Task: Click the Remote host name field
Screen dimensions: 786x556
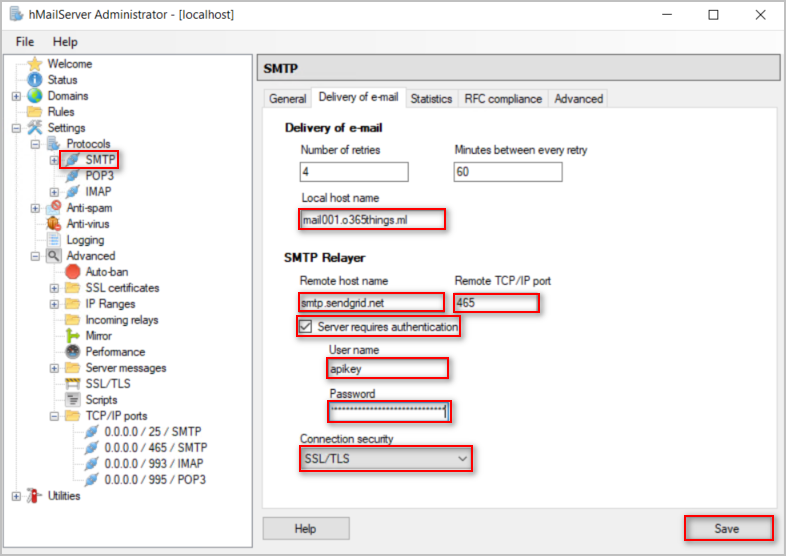Action: pyautogui.click(x=371, y=303)
